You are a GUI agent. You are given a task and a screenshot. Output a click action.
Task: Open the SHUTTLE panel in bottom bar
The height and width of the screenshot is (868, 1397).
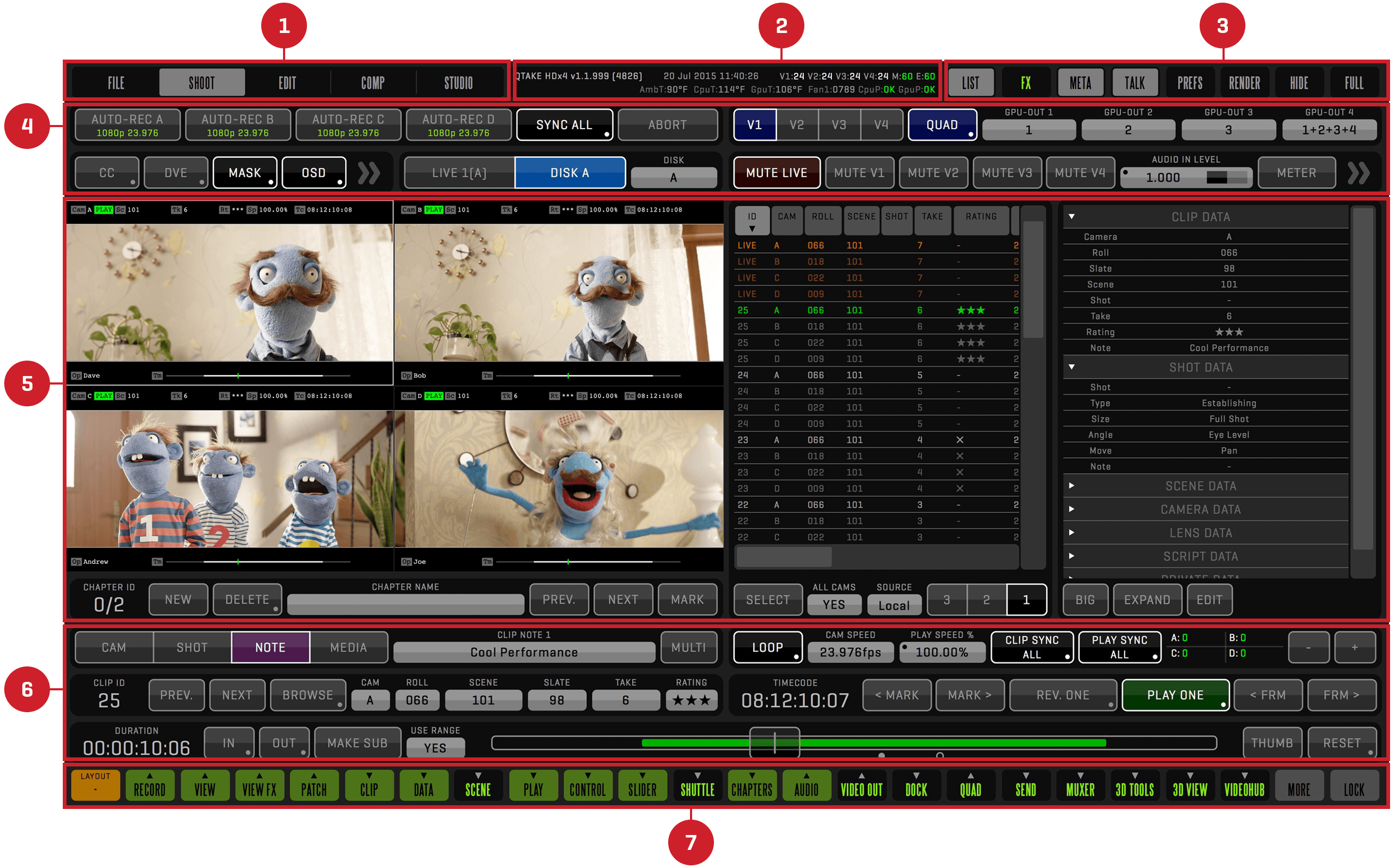pyautogui.click(x=697, y=787)
